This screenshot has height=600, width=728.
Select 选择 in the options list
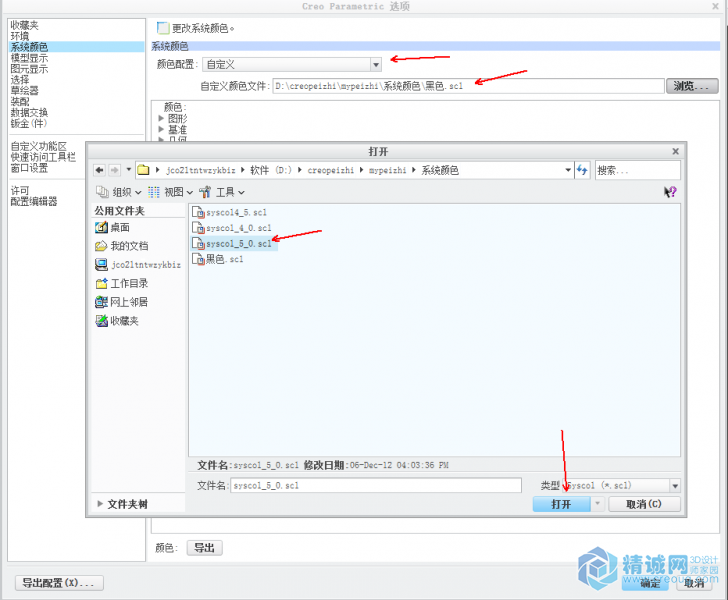20,79
